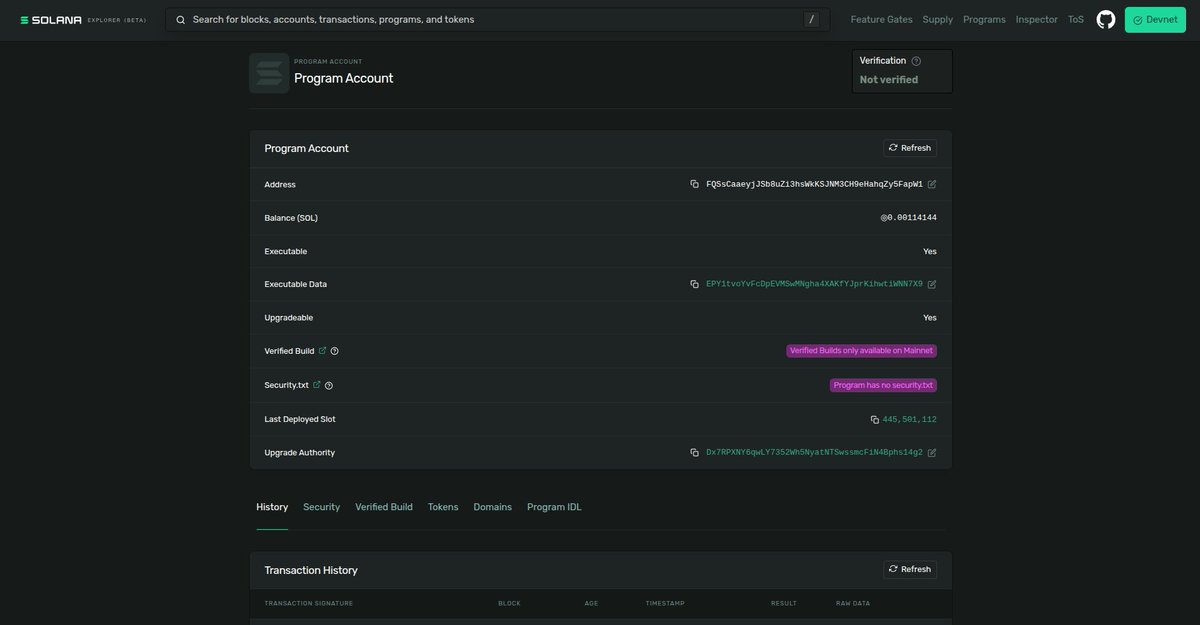The height and width of the screenshot is (625, 1200).
Task: Switch to the History tab
Action: [272, 507]
